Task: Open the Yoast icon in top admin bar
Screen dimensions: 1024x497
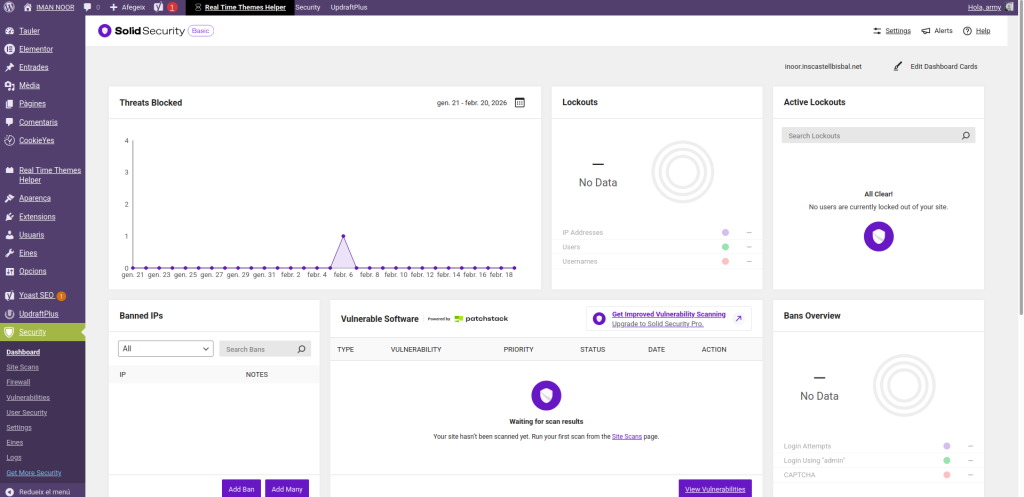Action: (158, 7)
